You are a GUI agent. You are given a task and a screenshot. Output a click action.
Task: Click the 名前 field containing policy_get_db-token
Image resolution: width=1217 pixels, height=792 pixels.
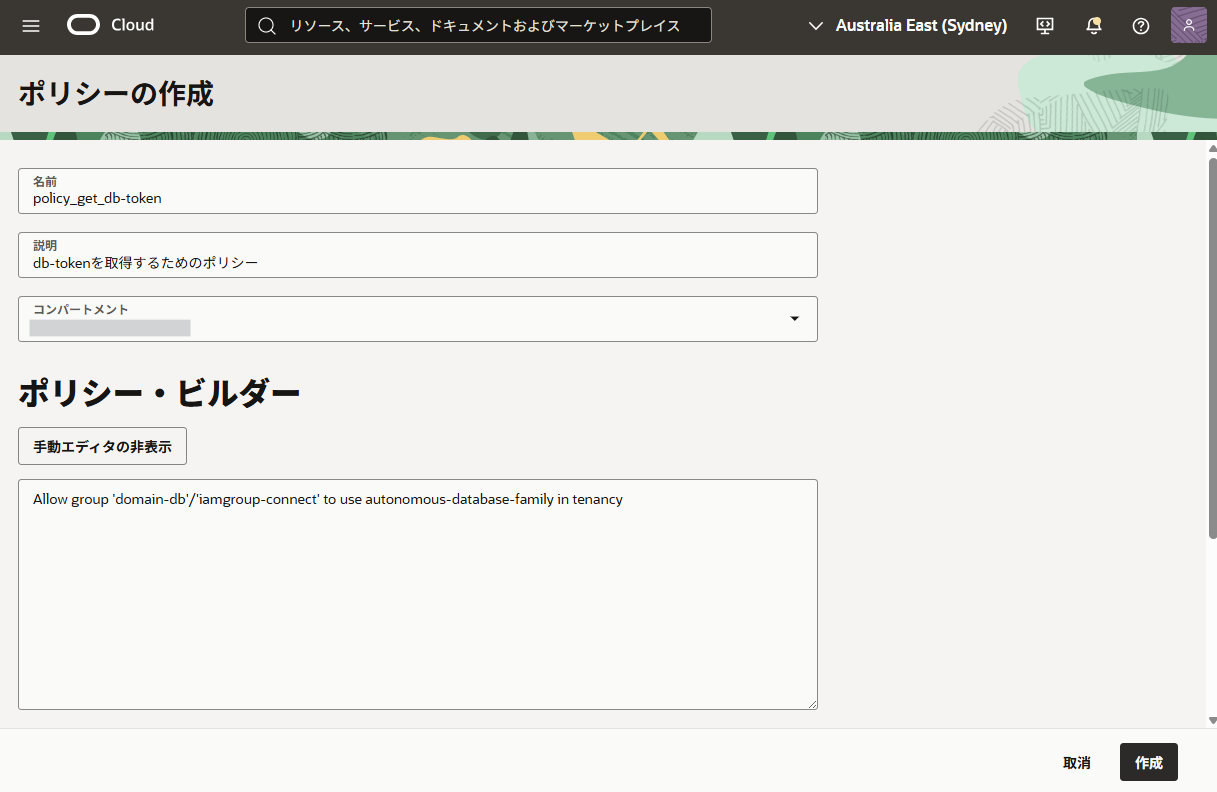pos(417,191)
